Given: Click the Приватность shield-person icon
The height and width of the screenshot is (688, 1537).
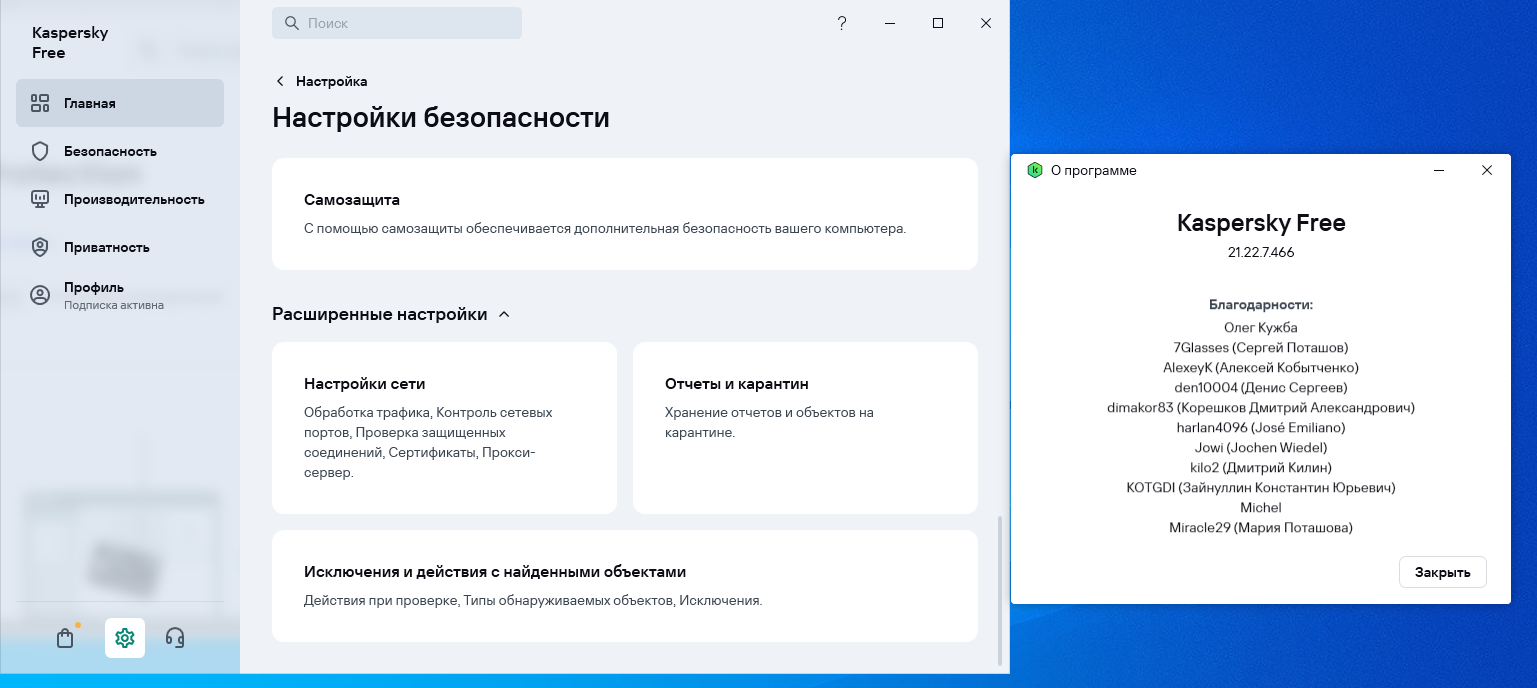Looking at the screenshot, I should click(40, 247).
